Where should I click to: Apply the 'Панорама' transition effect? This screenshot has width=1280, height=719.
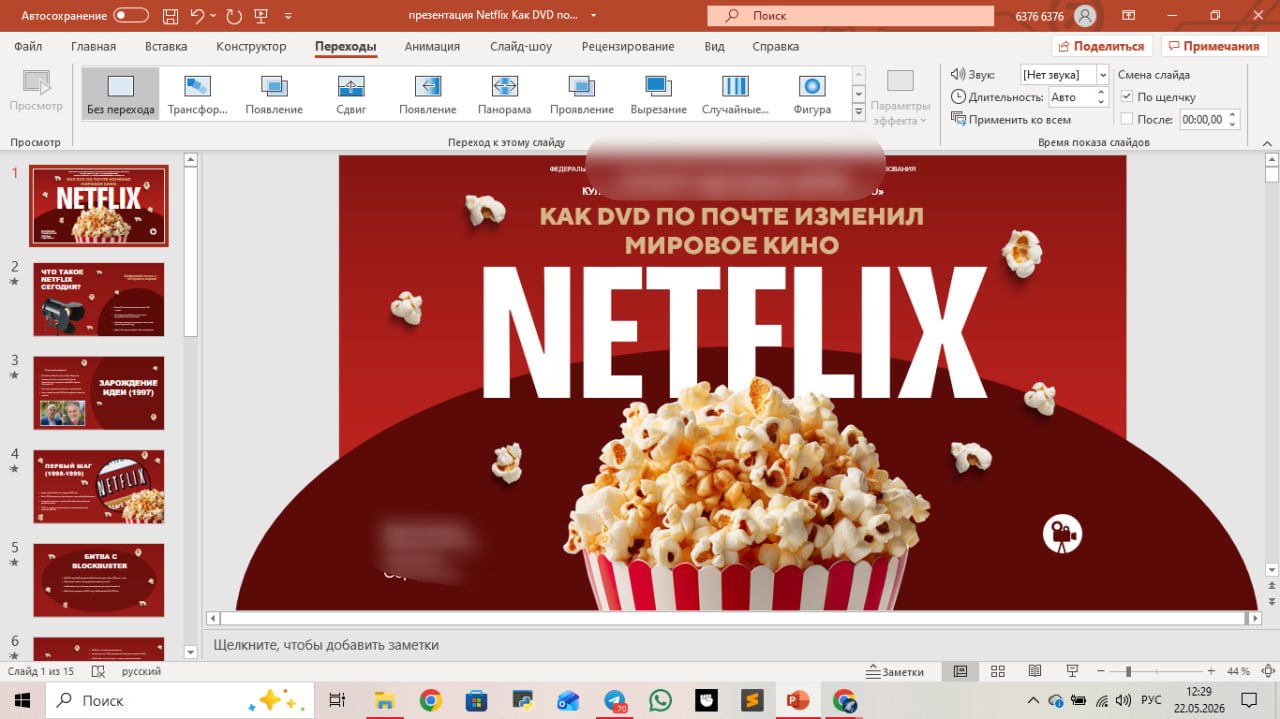coord(505,93)
